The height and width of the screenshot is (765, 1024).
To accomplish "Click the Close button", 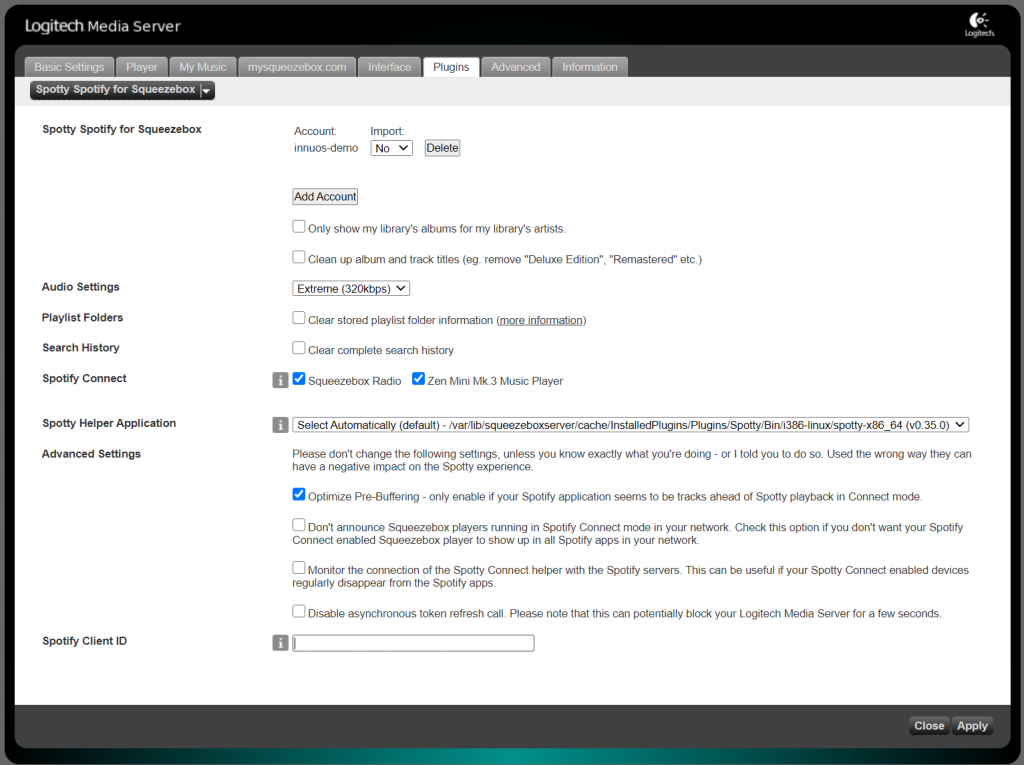I will (929, 726).
